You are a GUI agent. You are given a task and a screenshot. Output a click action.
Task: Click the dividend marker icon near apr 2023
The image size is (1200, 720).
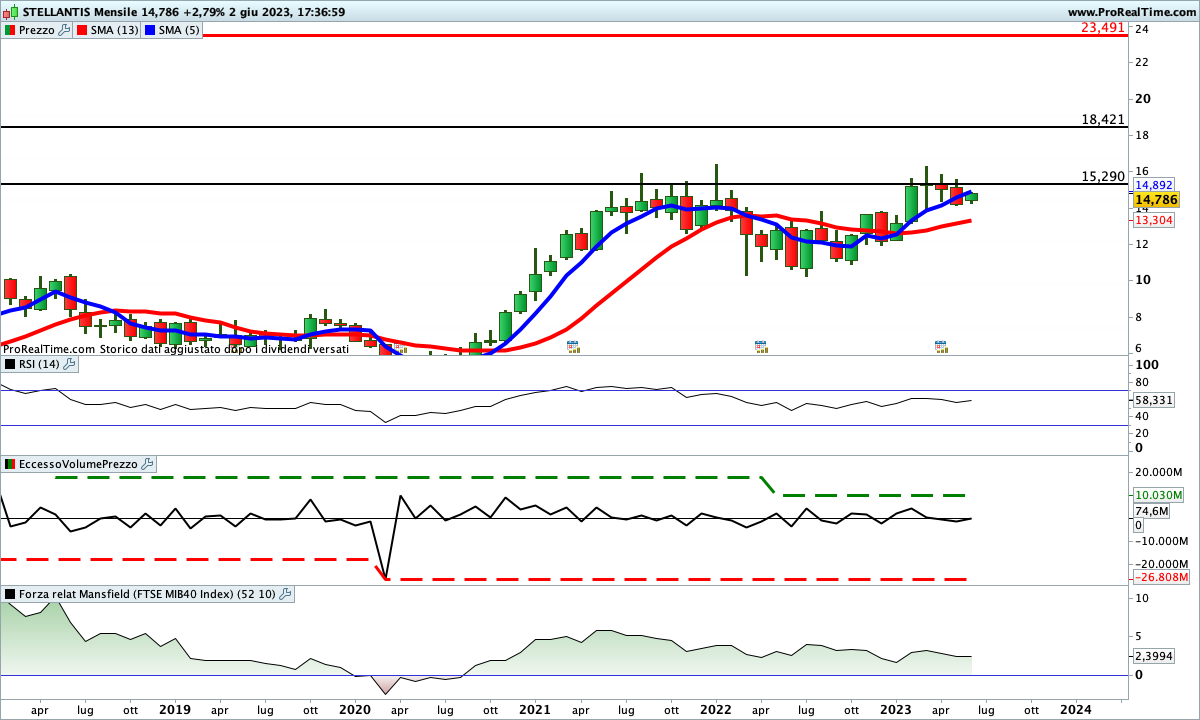(941, 347)
